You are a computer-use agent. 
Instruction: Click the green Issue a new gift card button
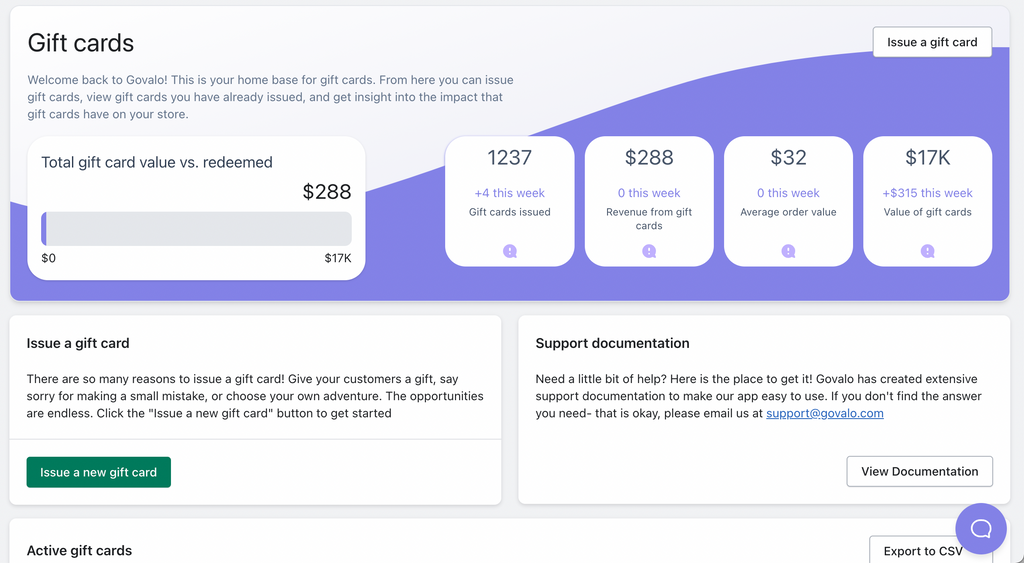99,472
